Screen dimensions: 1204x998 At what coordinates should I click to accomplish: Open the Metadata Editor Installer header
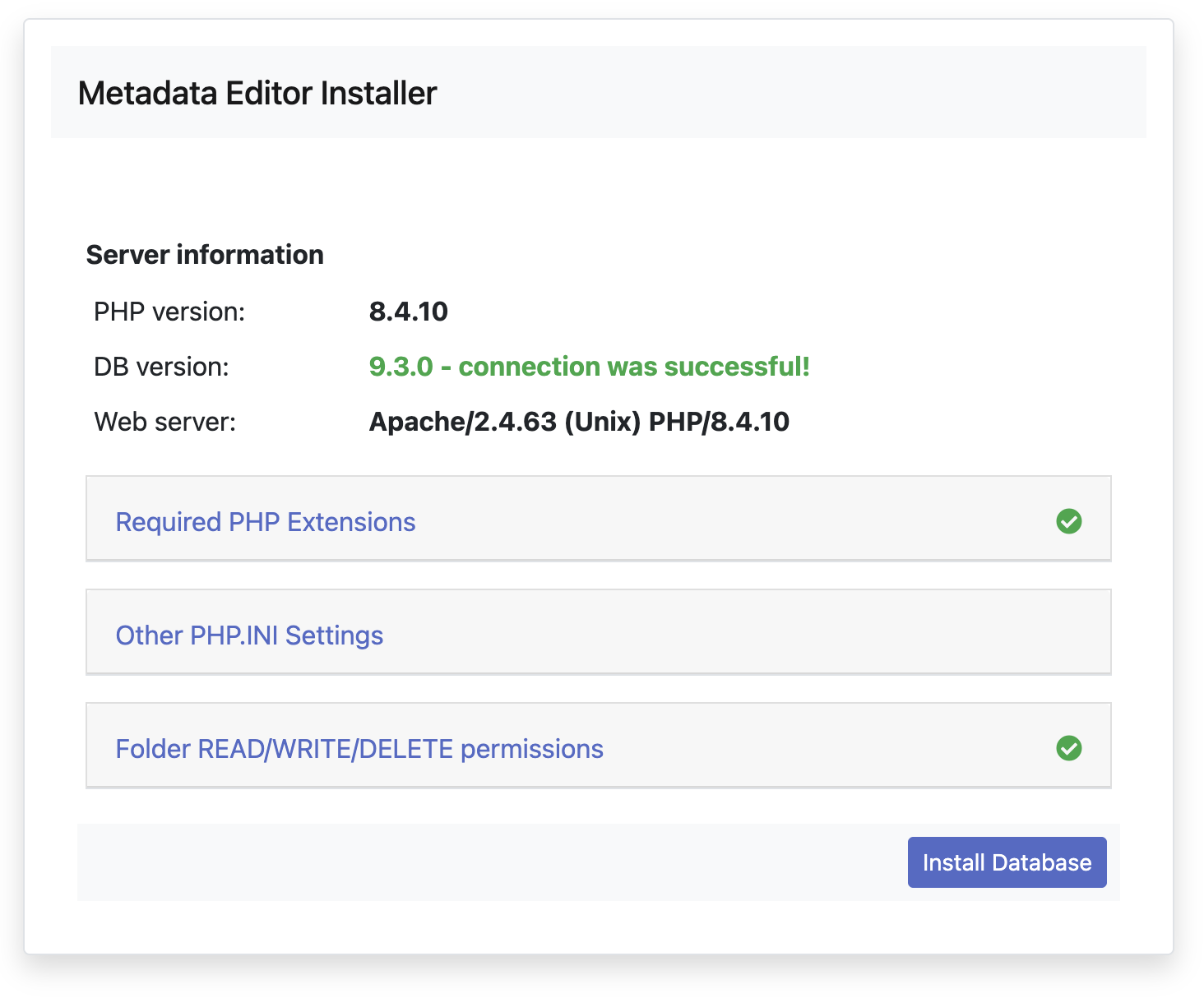[257, 93]
